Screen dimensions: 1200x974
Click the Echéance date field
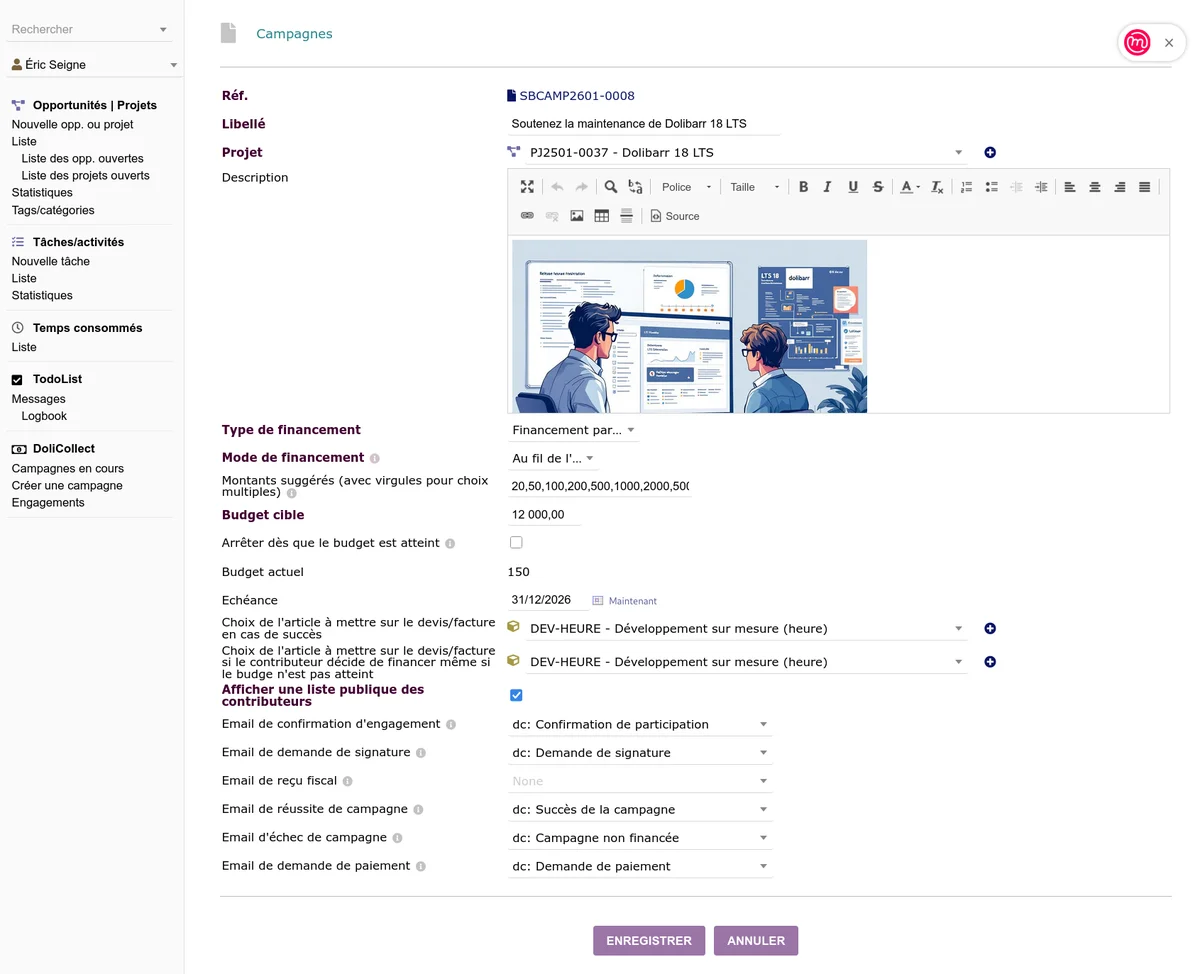(546, 600)
